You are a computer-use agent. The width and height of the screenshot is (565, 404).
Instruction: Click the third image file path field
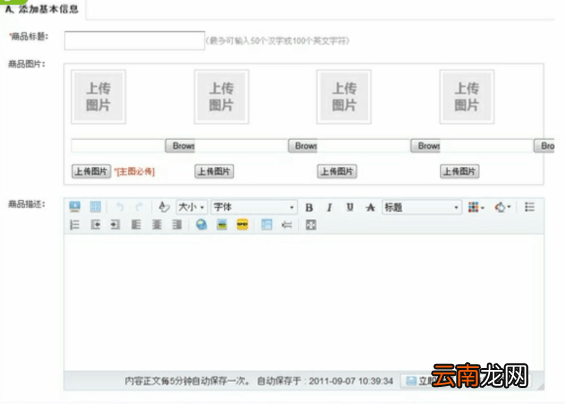[364, 146]
